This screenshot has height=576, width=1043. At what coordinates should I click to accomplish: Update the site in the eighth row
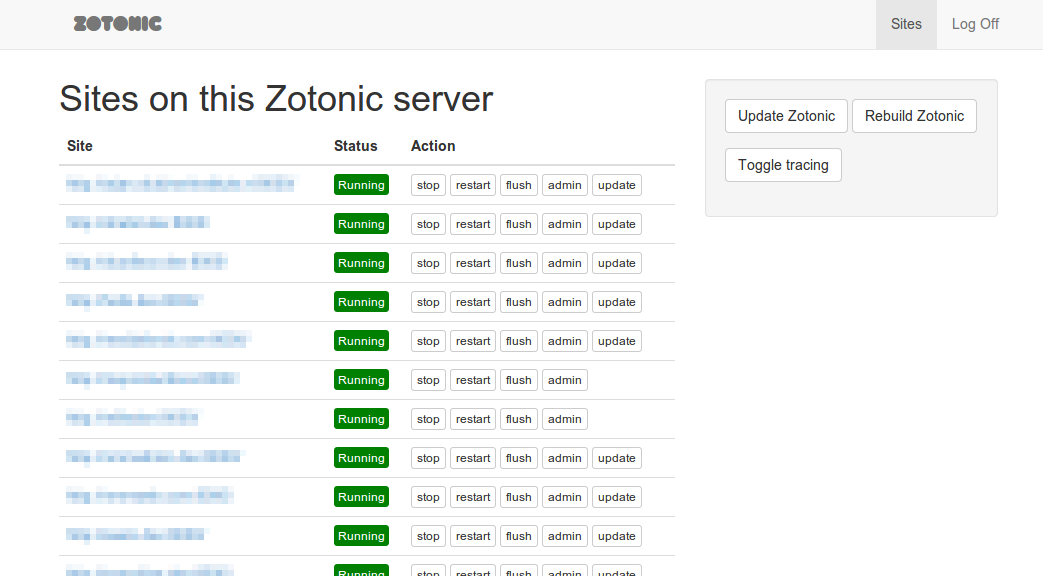(617, 458)
